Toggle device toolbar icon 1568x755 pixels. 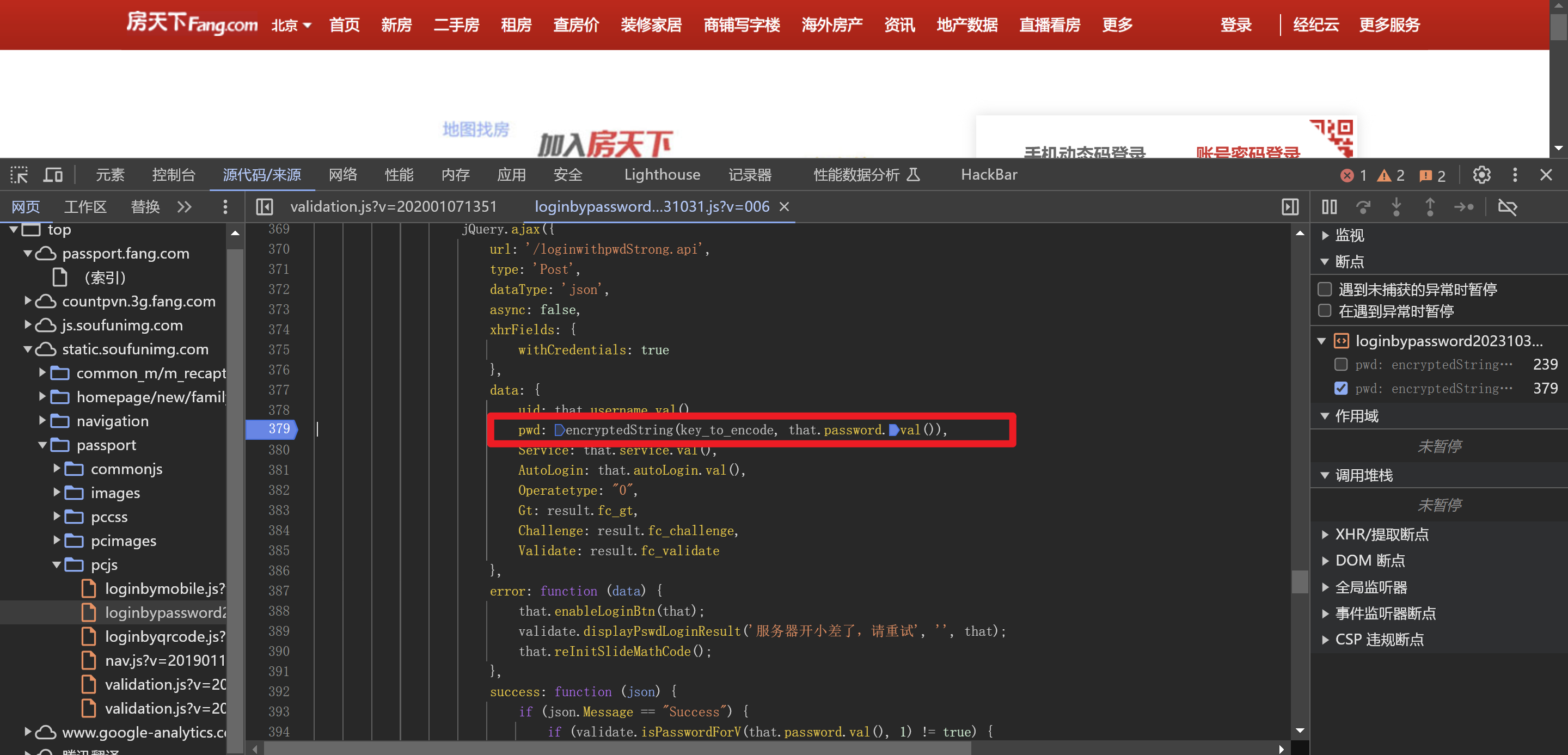point(53,175)
